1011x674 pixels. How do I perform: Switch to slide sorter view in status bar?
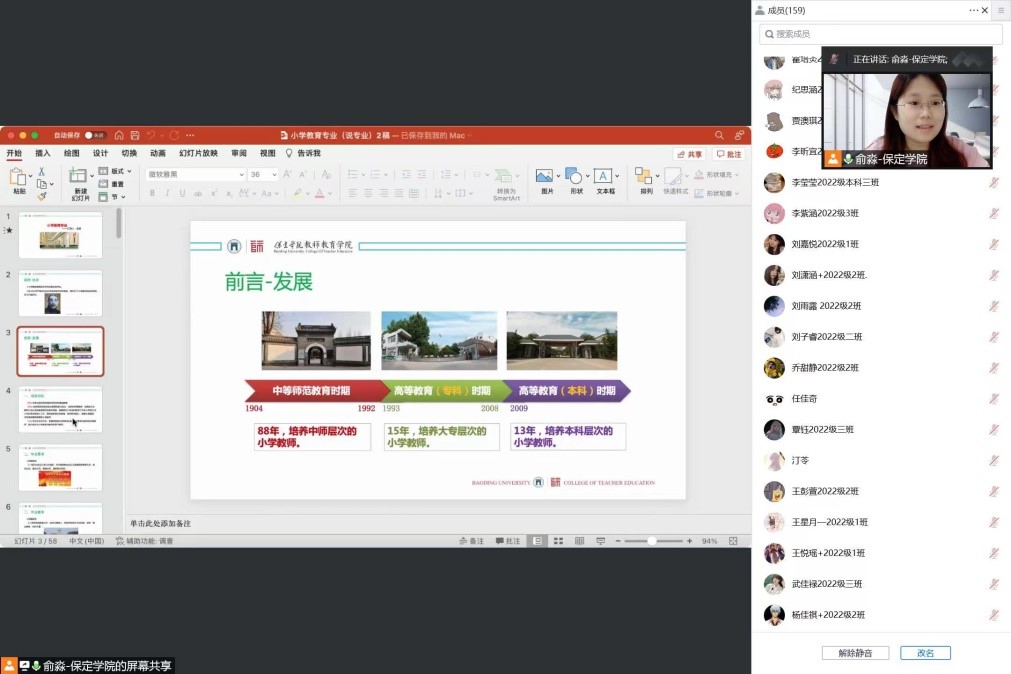[558, 541]
